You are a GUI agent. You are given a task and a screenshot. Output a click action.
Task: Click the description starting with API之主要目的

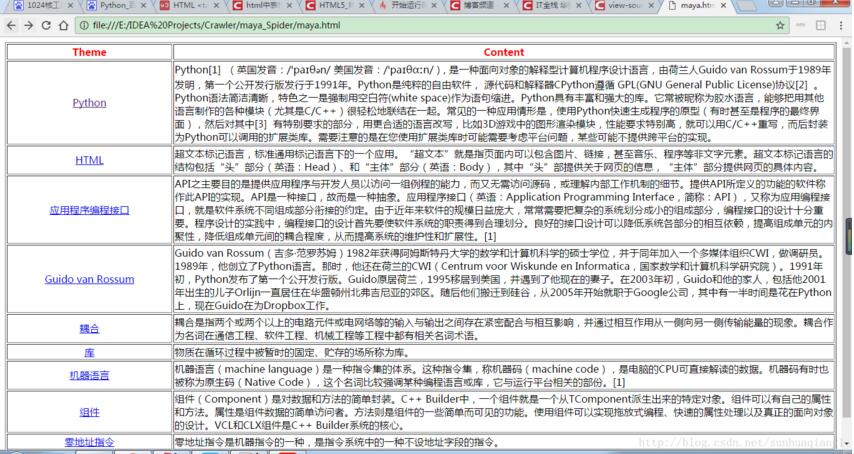coord(504,210)
